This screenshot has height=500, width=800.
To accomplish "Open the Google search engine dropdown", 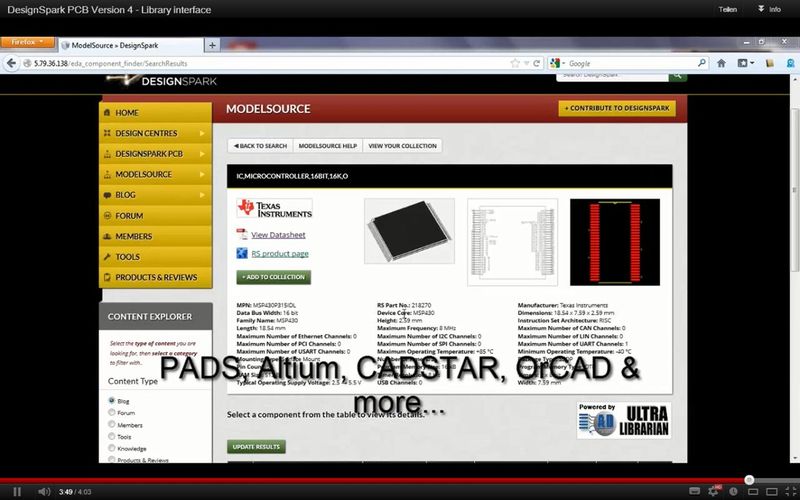I will [557, 63].
